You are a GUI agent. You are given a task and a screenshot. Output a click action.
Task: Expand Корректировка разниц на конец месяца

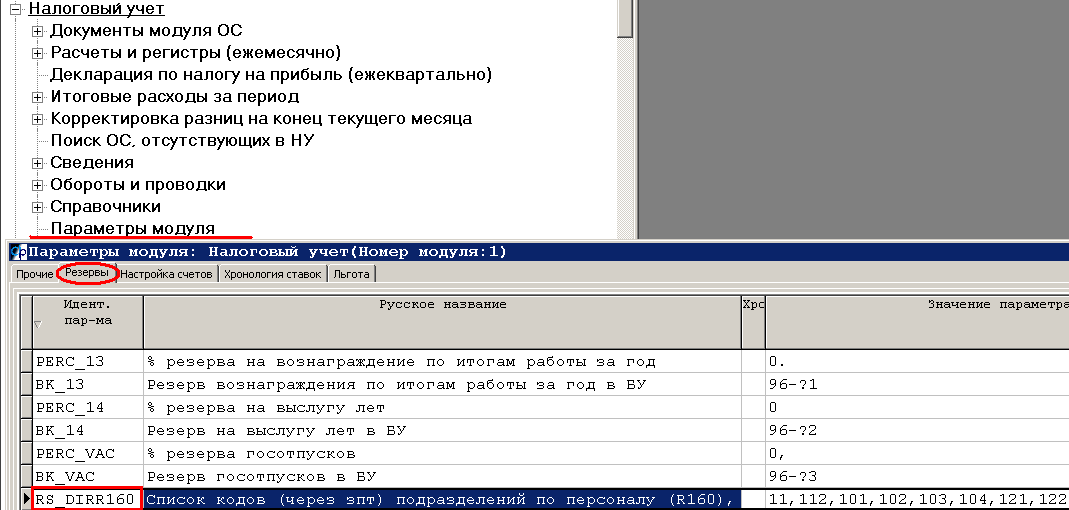[x=38, y=119]
